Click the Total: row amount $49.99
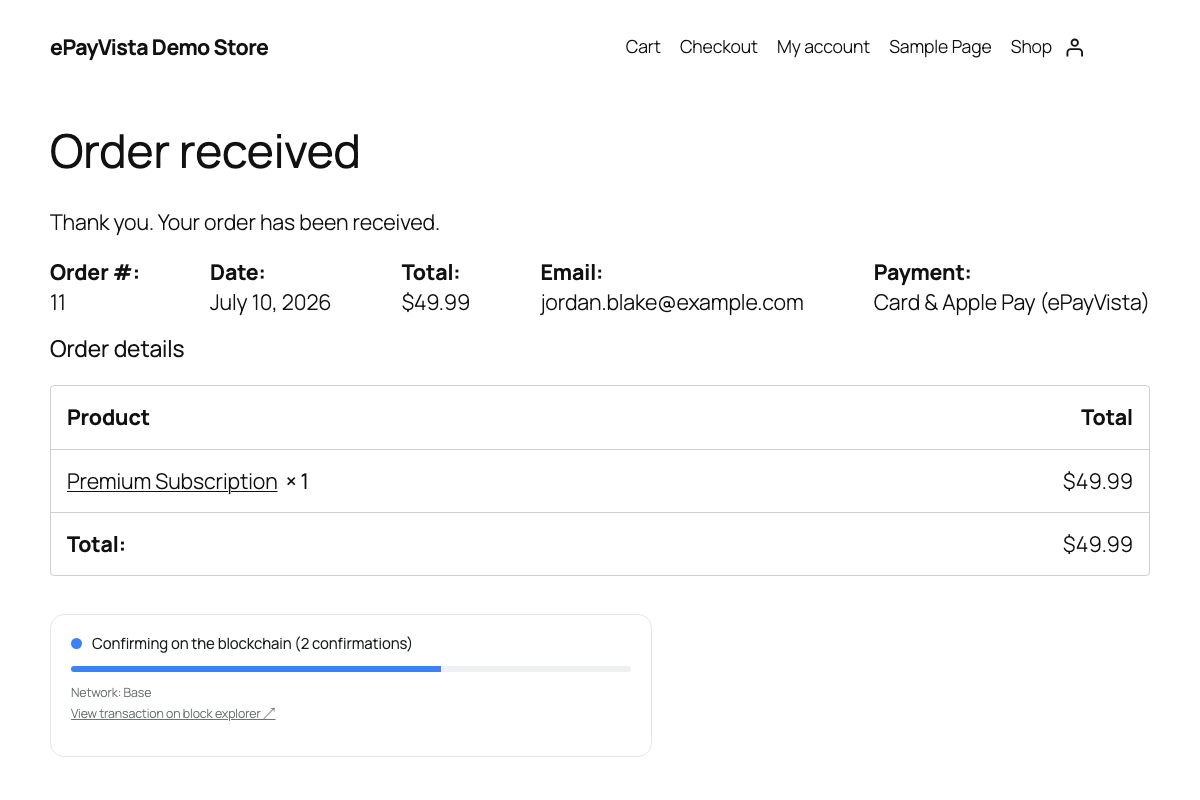1200x800 pixels. 1098,544
